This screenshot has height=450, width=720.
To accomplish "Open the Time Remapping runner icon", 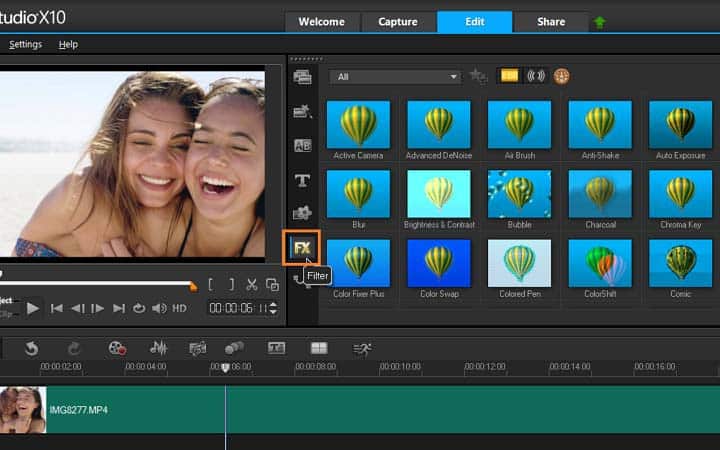I will tap(362, 349).
